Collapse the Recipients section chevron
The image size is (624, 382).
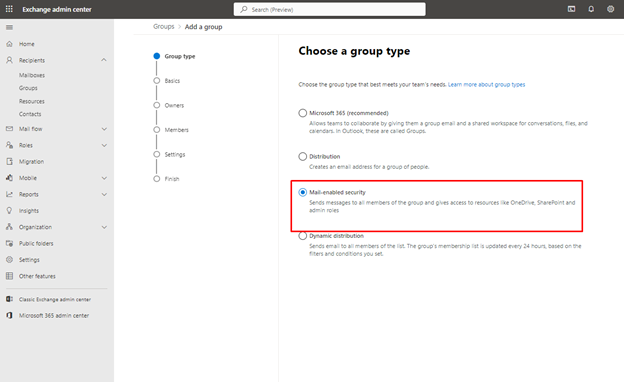tap(104, 60)
